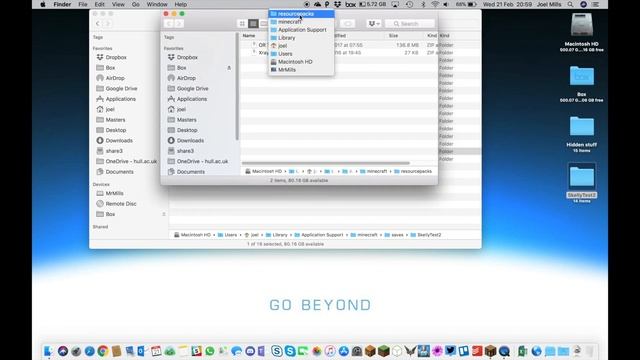
Task: Select Library in the path popup menu
Action: pyautogui.click(x=301, y=38)
